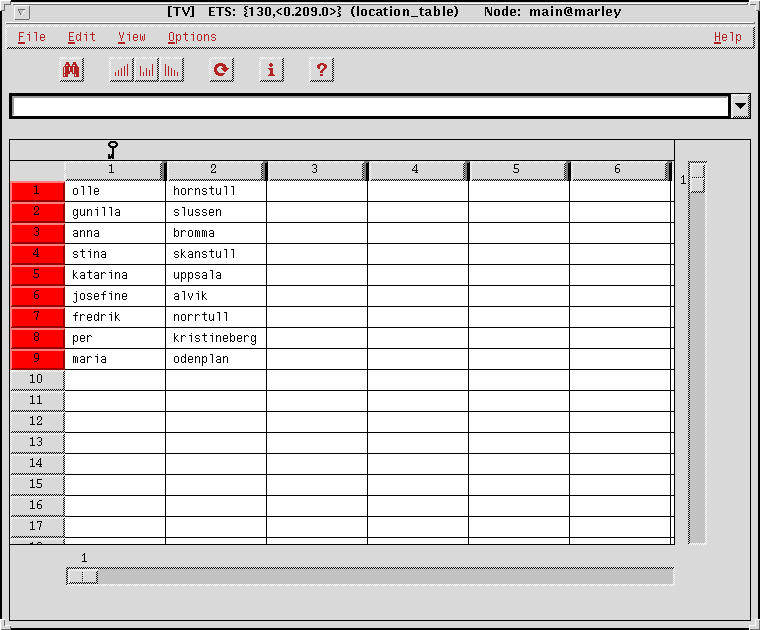Select the cell 'stina'
Screen dimensions: 760x630
115,254
